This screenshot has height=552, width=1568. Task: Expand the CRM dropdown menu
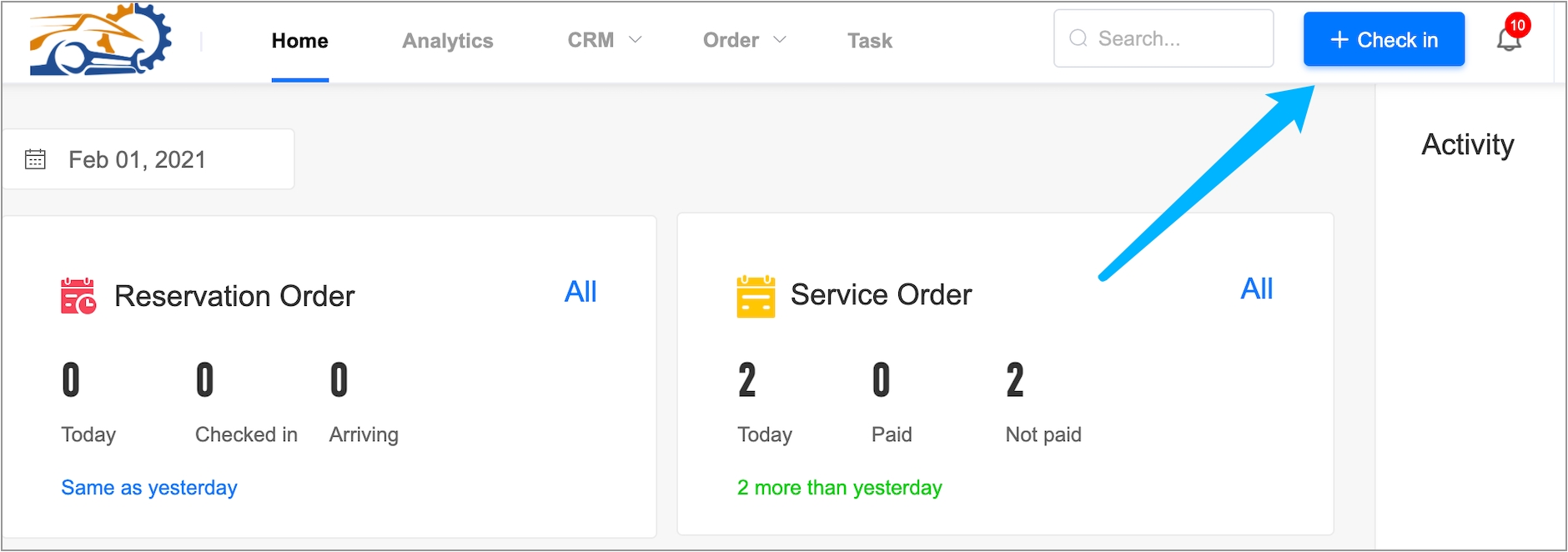[604, 40]
